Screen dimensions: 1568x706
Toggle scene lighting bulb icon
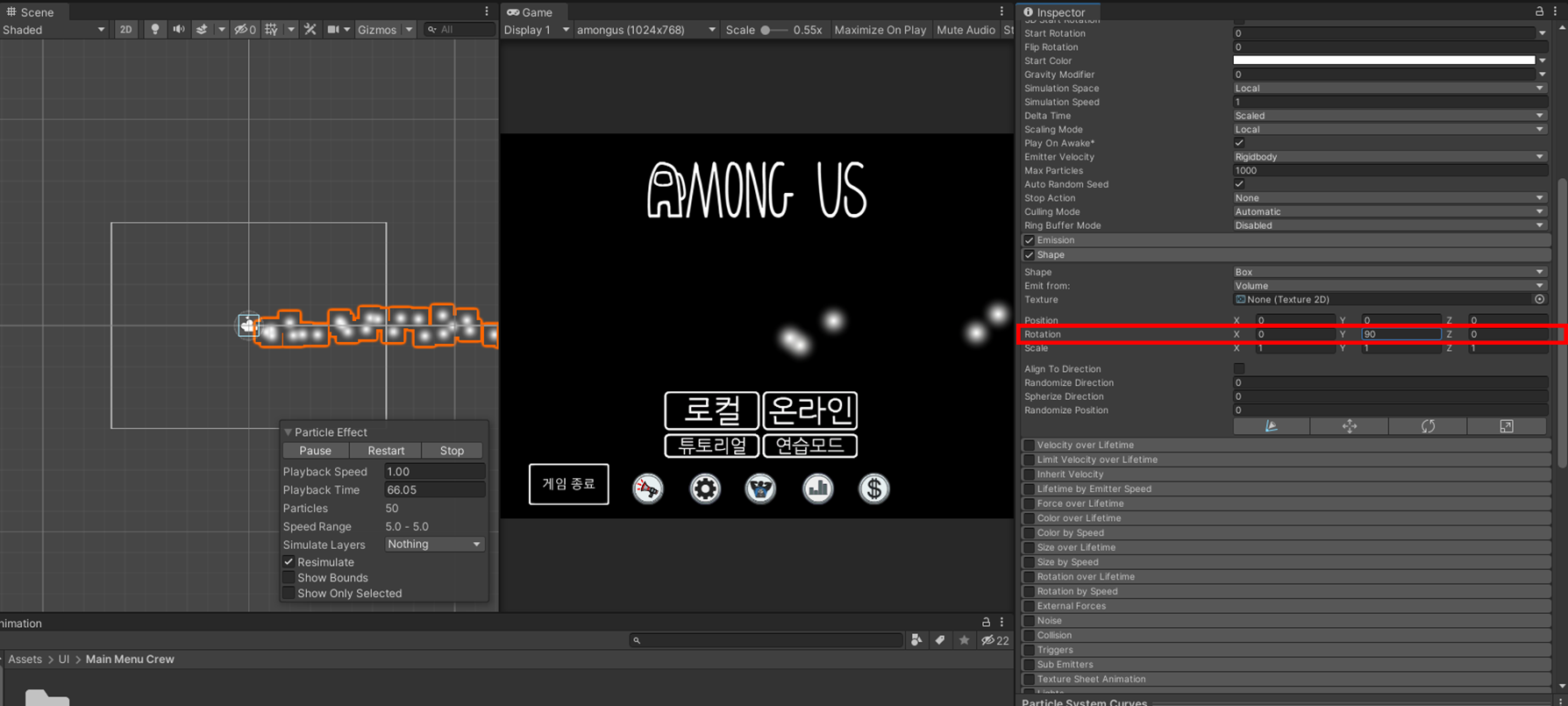(x=155, y=29)
